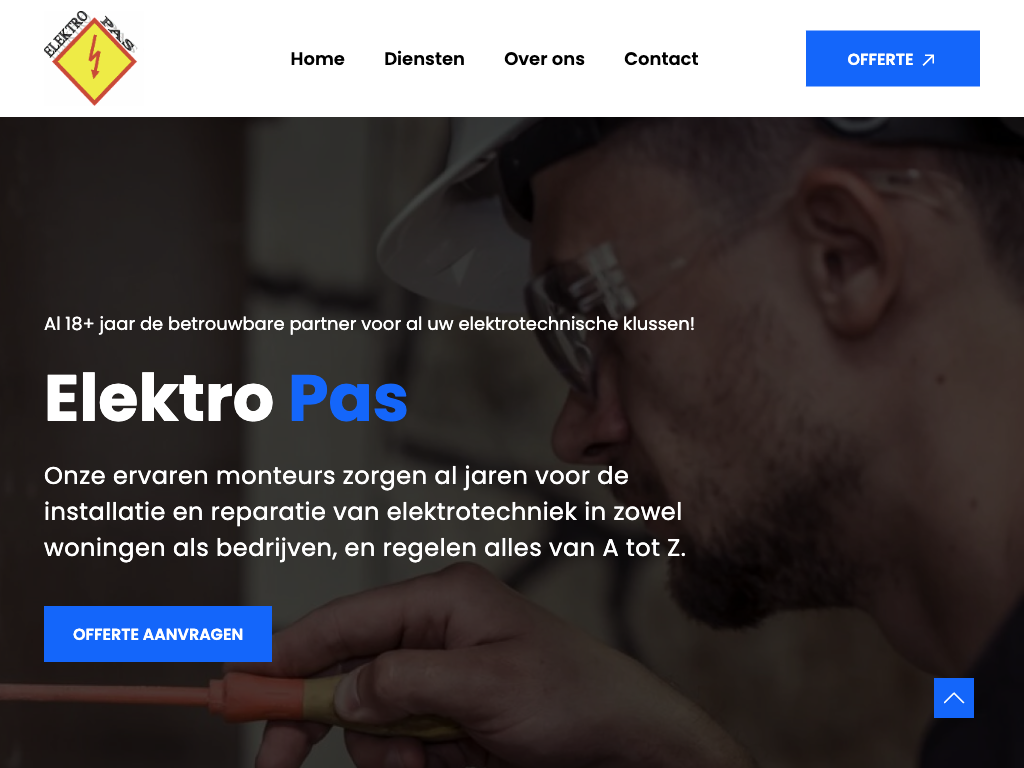The height and width of the screenshot is (768, 1024).
Task: Click the 'Onze ervaren monteurs' paragraph first line
Action: pyautogui.click(x=336, y=476)
